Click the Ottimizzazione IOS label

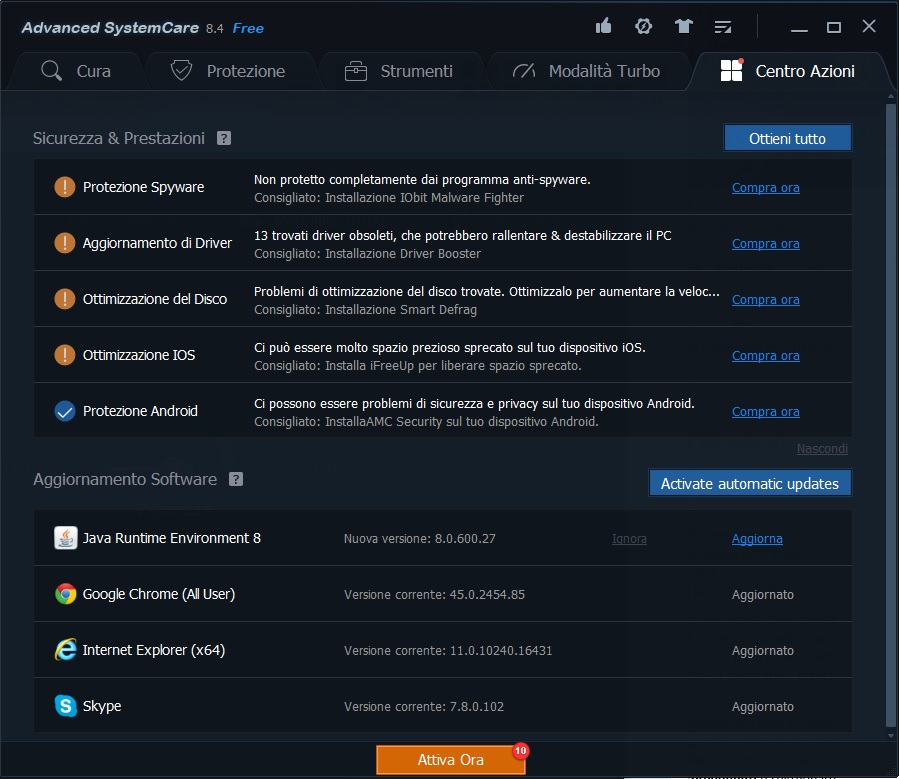click(x=139, y=355)
